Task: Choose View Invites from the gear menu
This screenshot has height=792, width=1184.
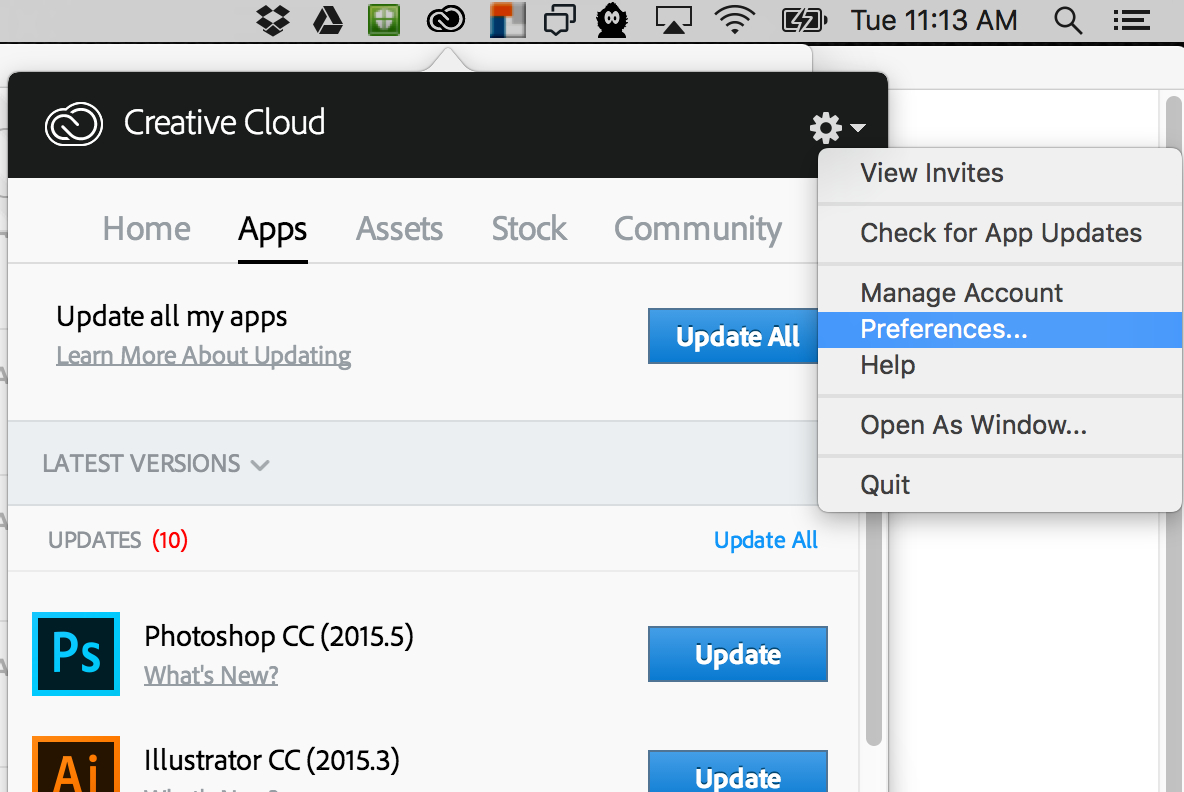Action: point(1000,173)
